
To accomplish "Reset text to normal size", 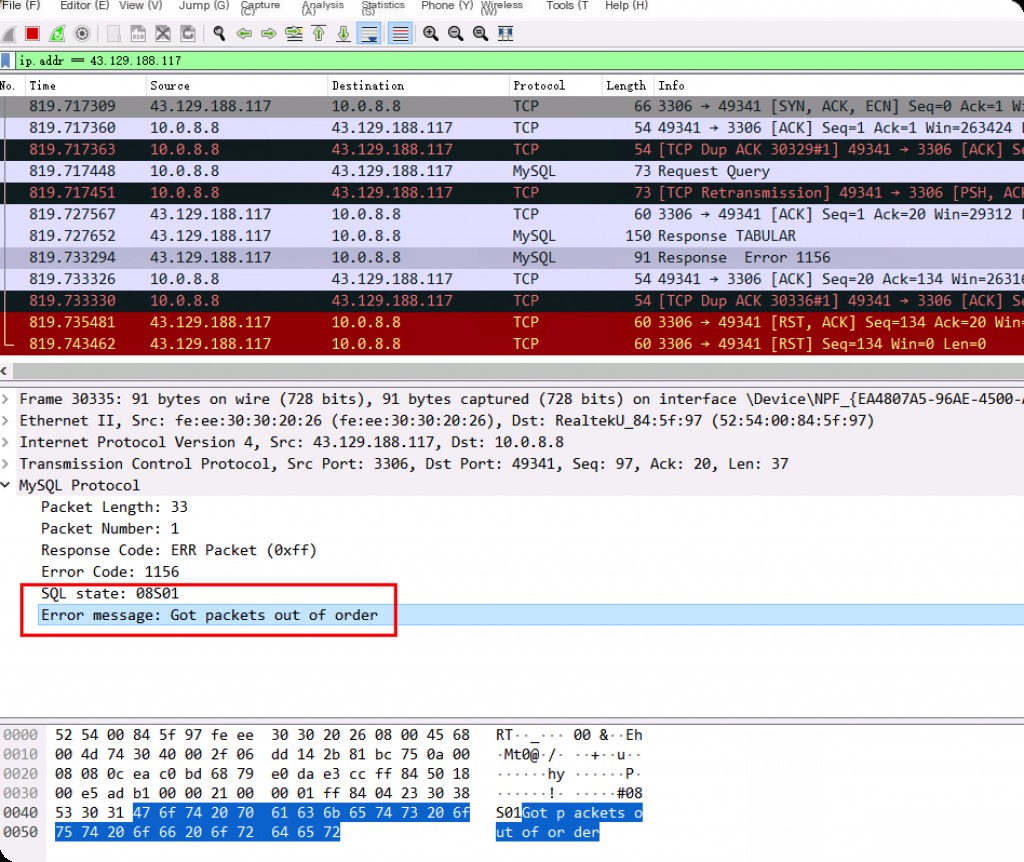I will coord(481,33).
